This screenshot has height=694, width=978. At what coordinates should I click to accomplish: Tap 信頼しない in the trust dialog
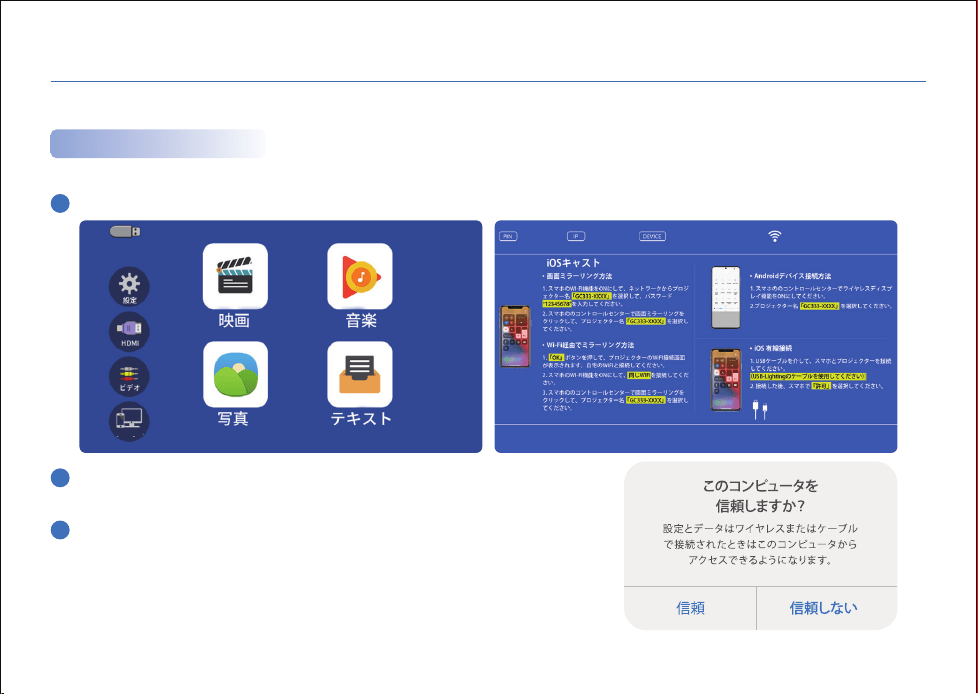823,608
